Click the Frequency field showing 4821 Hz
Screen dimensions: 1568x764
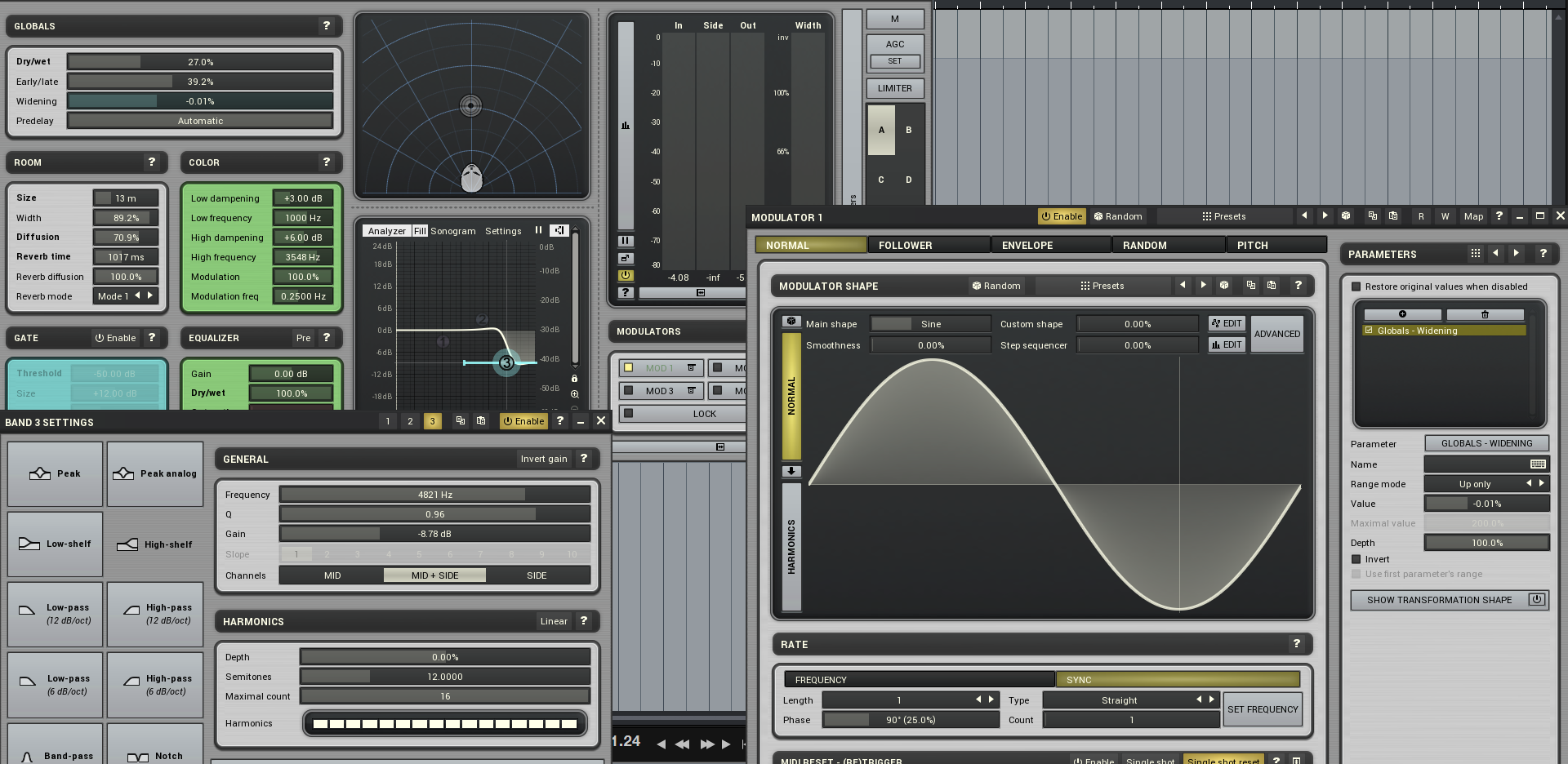(434, 494)
